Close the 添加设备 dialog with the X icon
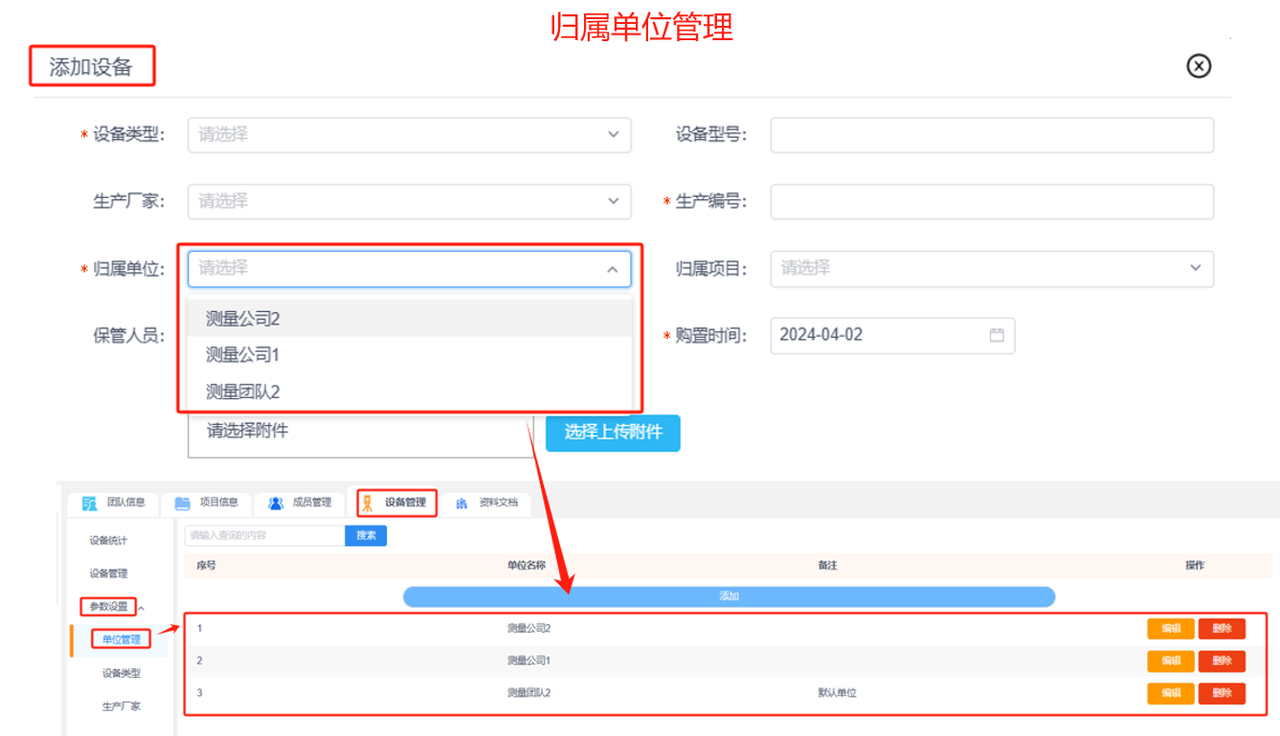Screen dimensions: 1280x736 [1198, 66]
